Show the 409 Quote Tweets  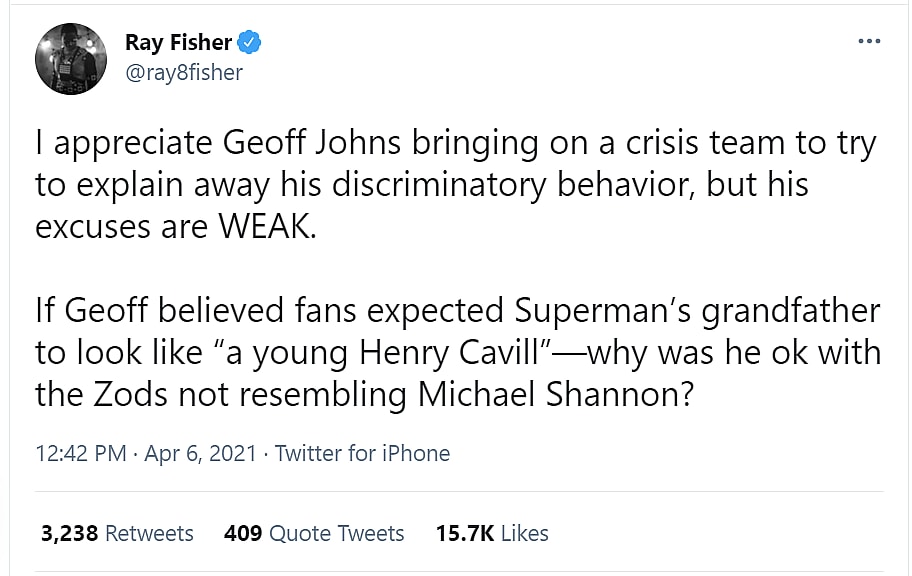point(314,533)
